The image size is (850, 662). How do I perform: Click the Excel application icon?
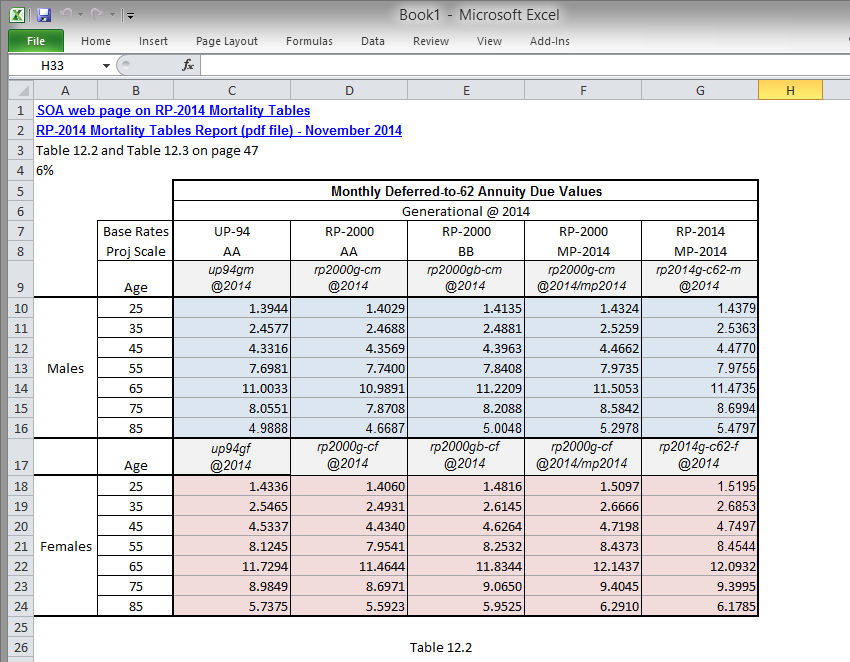pyautogui.click(x=17, y=15)
